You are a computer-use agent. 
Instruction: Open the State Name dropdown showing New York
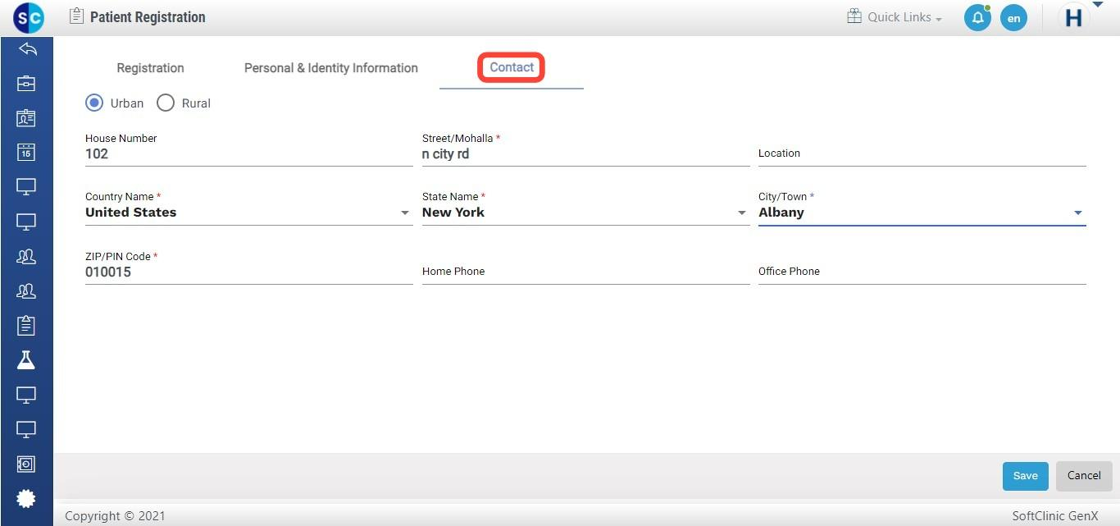click(586, 212)
